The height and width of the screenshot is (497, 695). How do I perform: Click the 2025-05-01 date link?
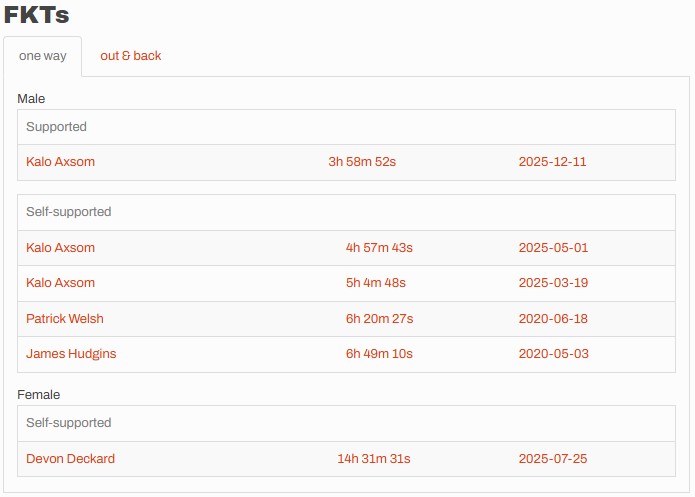coord(553,248)
